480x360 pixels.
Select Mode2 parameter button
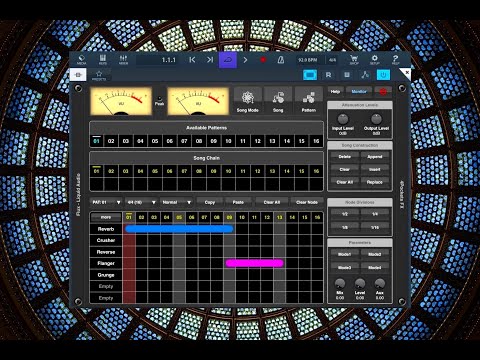(x=375, y=254)
